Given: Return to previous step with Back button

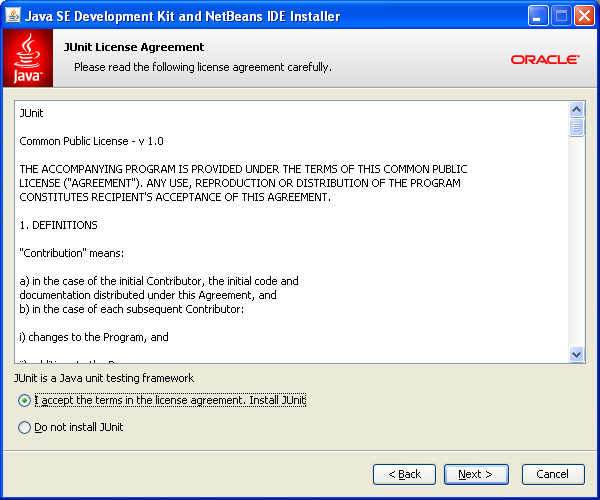Looking at the screenshot, I should pyautogui.click(x=404, y=474).
